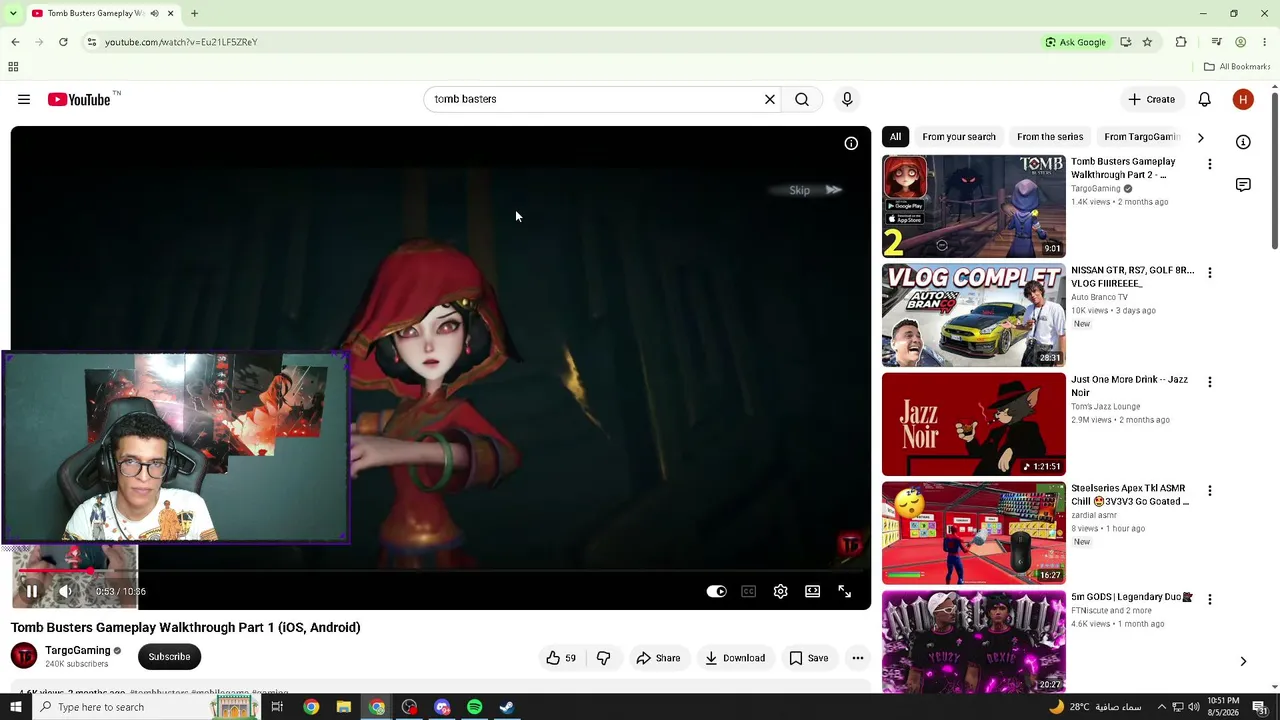Image resolution: width=1280 pixels, height=720 pixels.
Task: Open Chrome media controls icon
Action: point(1216,42)
